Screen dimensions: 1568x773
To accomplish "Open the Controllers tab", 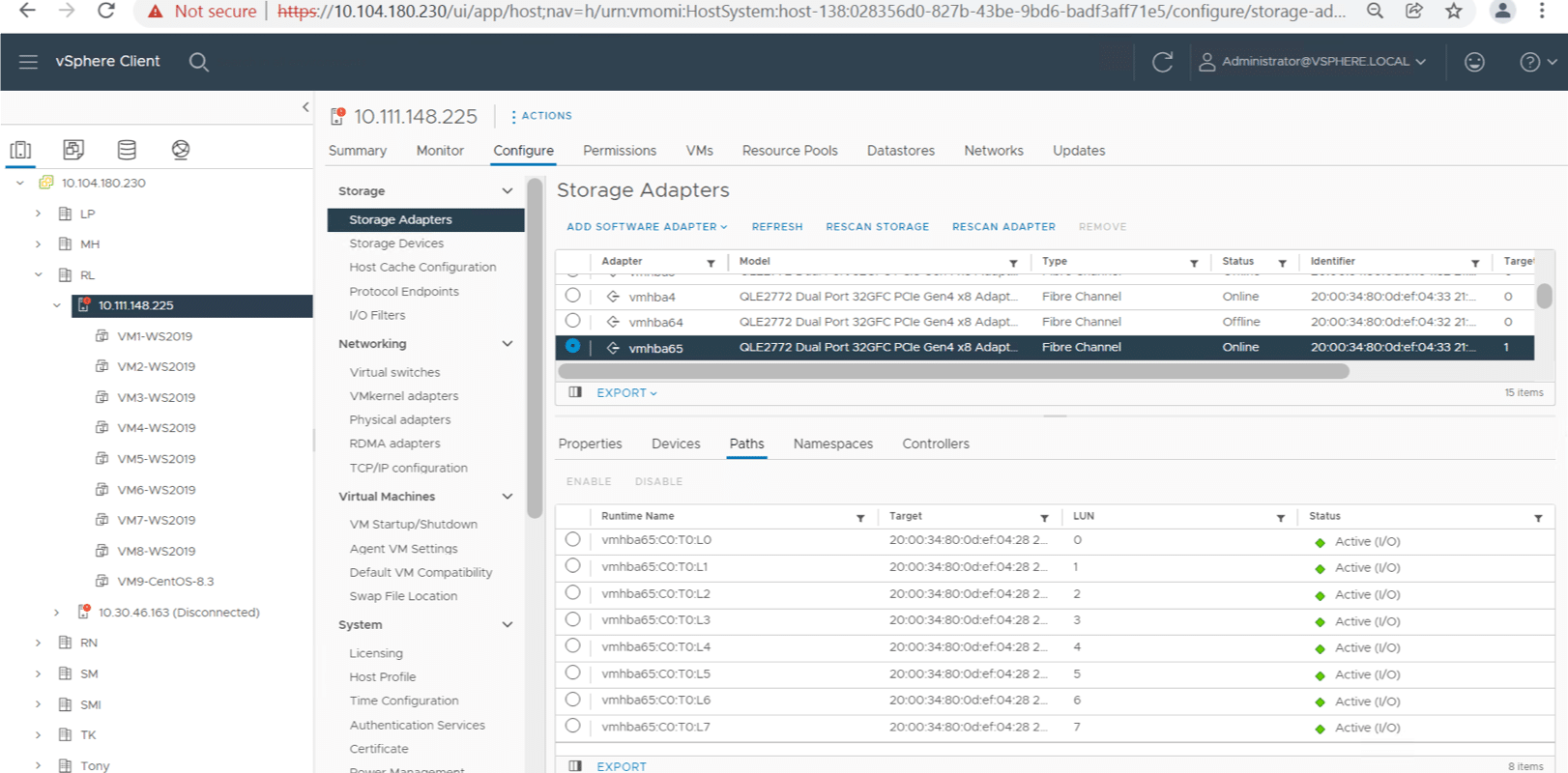I will [936, 444].
